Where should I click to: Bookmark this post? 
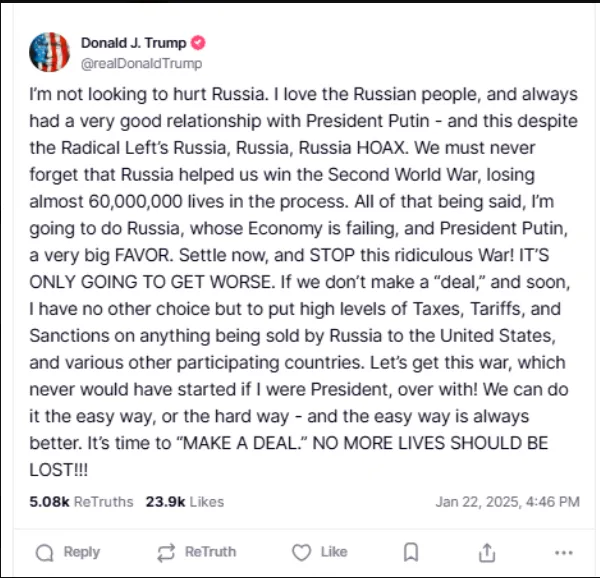410,552
